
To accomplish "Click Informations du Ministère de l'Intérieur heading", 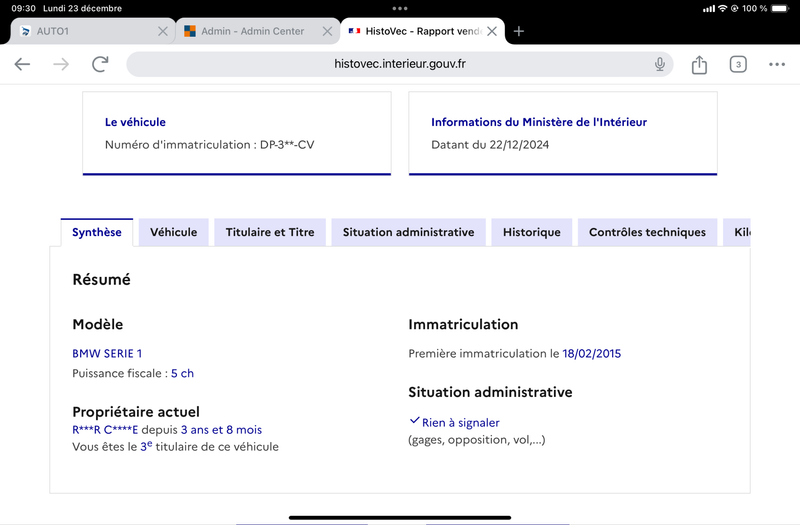I will coord(539,122).
